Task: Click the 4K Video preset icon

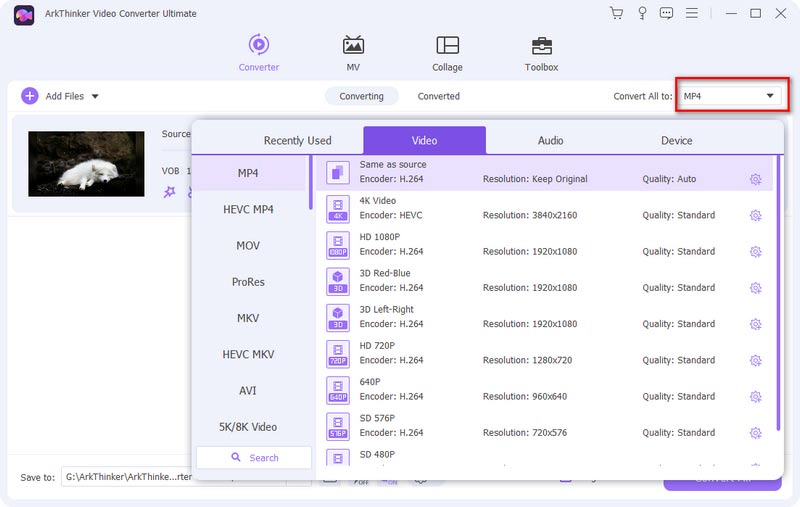Action: (338, 209)
